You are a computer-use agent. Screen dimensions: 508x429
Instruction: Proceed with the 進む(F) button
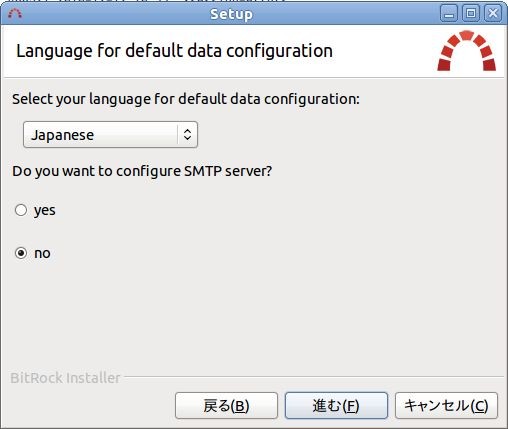(336, 406)
